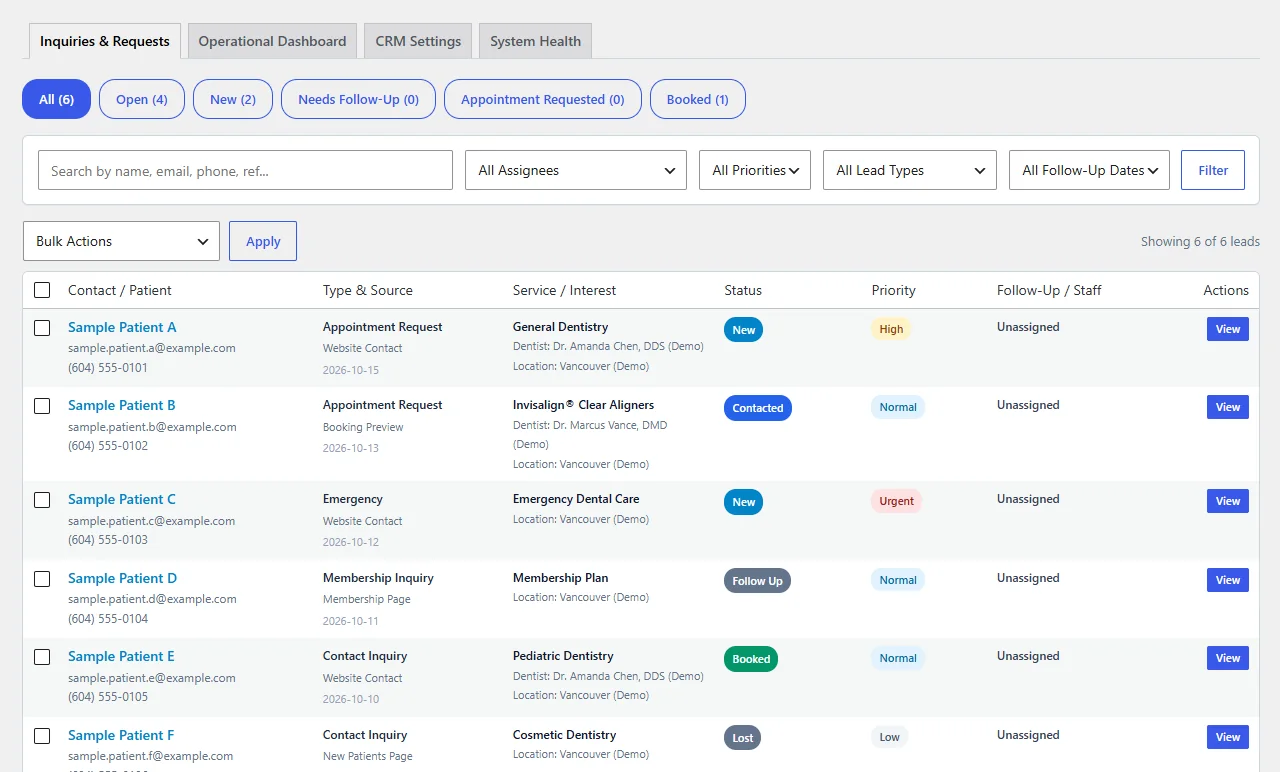Image resolution: width=1280 pixels, height=772 pixels.
Task: Open Sample Patient B contact link
Action: 122,405
